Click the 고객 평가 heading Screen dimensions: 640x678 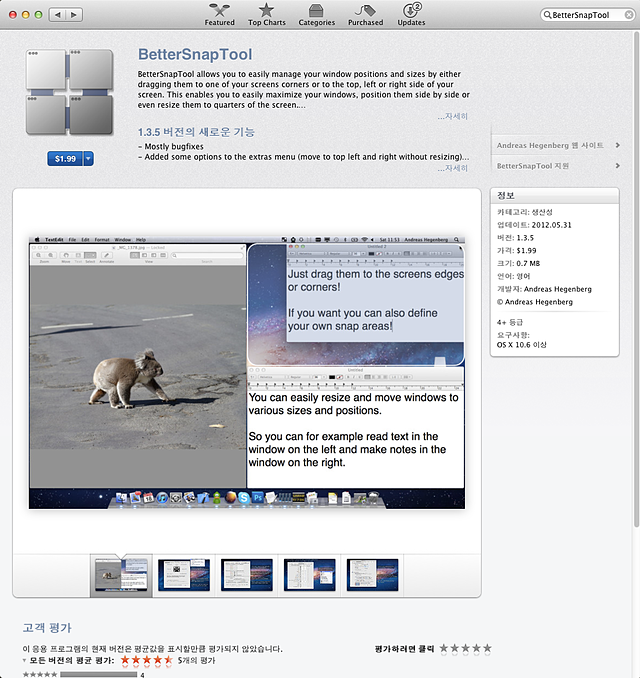(x=47, y=627)
